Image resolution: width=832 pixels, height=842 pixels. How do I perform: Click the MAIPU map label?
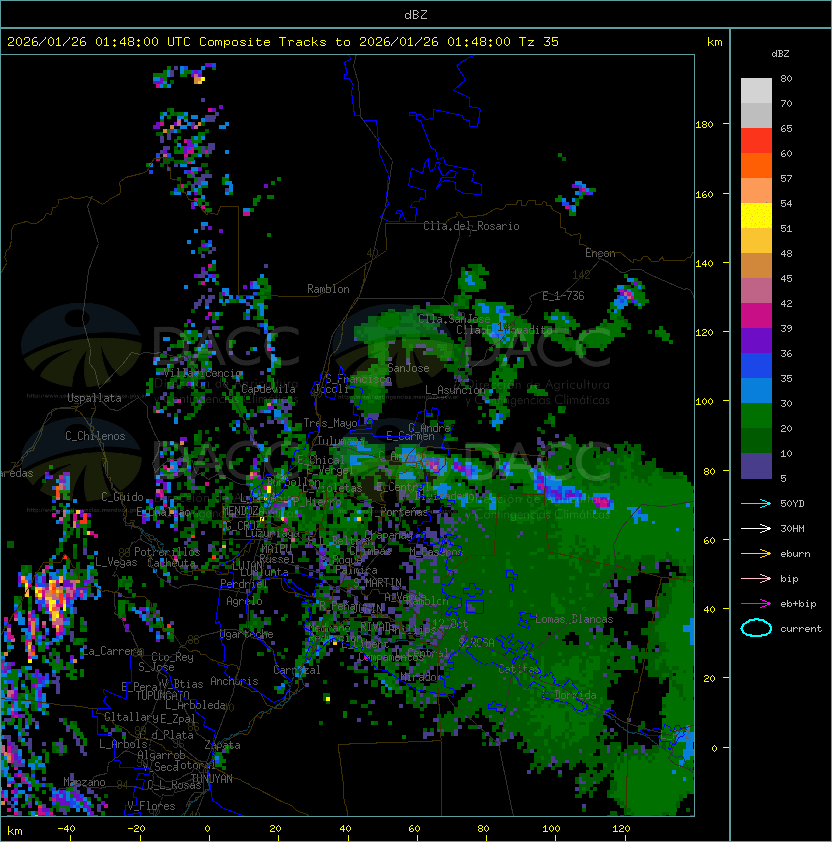pyautogui.click(x=276, y=549)
